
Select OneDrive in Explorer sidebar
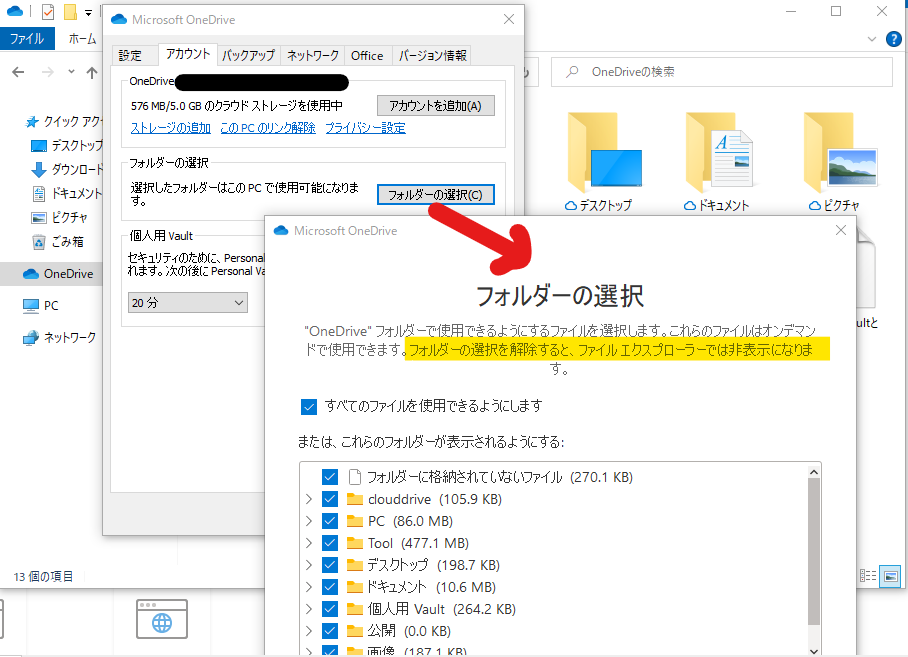(57, 274)
